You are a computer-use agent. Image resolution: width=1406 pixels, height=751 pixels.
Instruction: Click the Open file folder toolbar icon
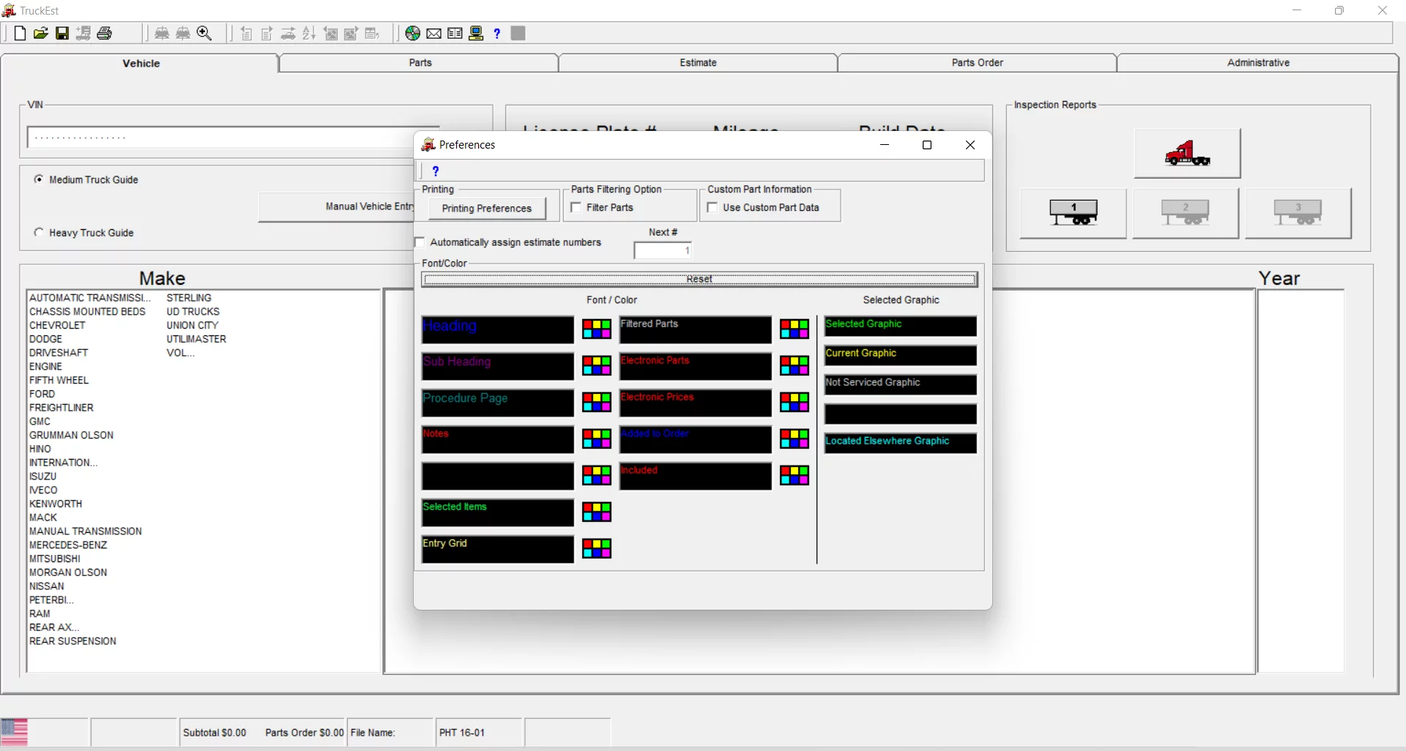click(x=40, y=33)
